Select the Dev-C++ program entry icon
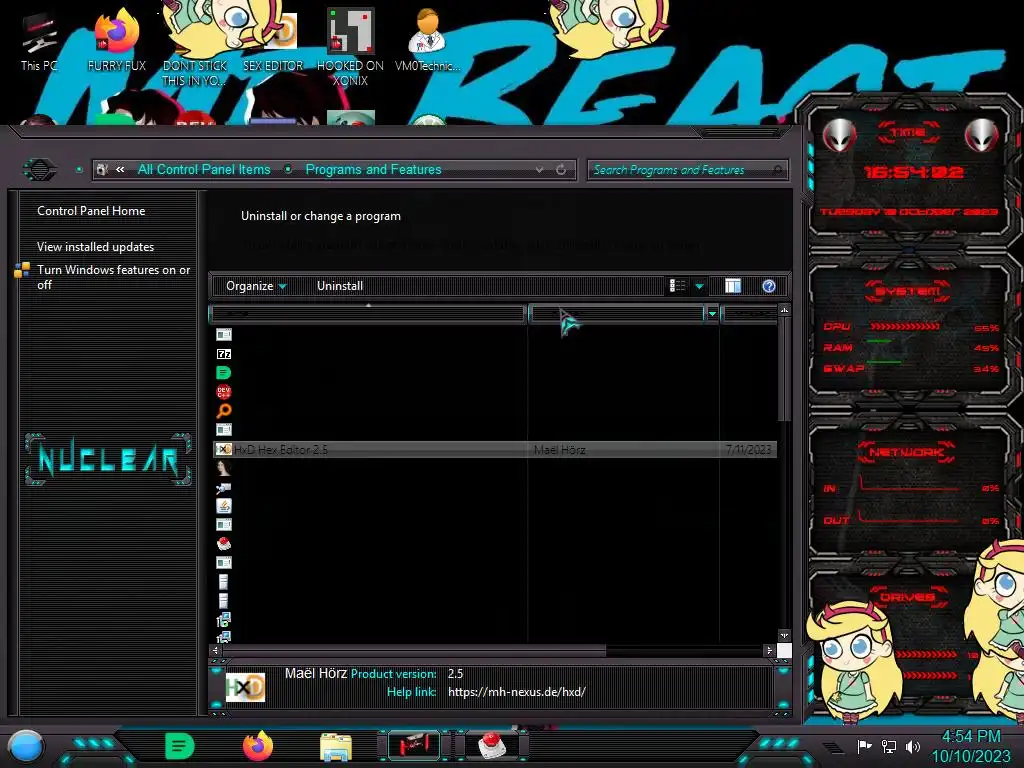The height and width of the screenshot is (768, 1024). (x=223, y=392)
